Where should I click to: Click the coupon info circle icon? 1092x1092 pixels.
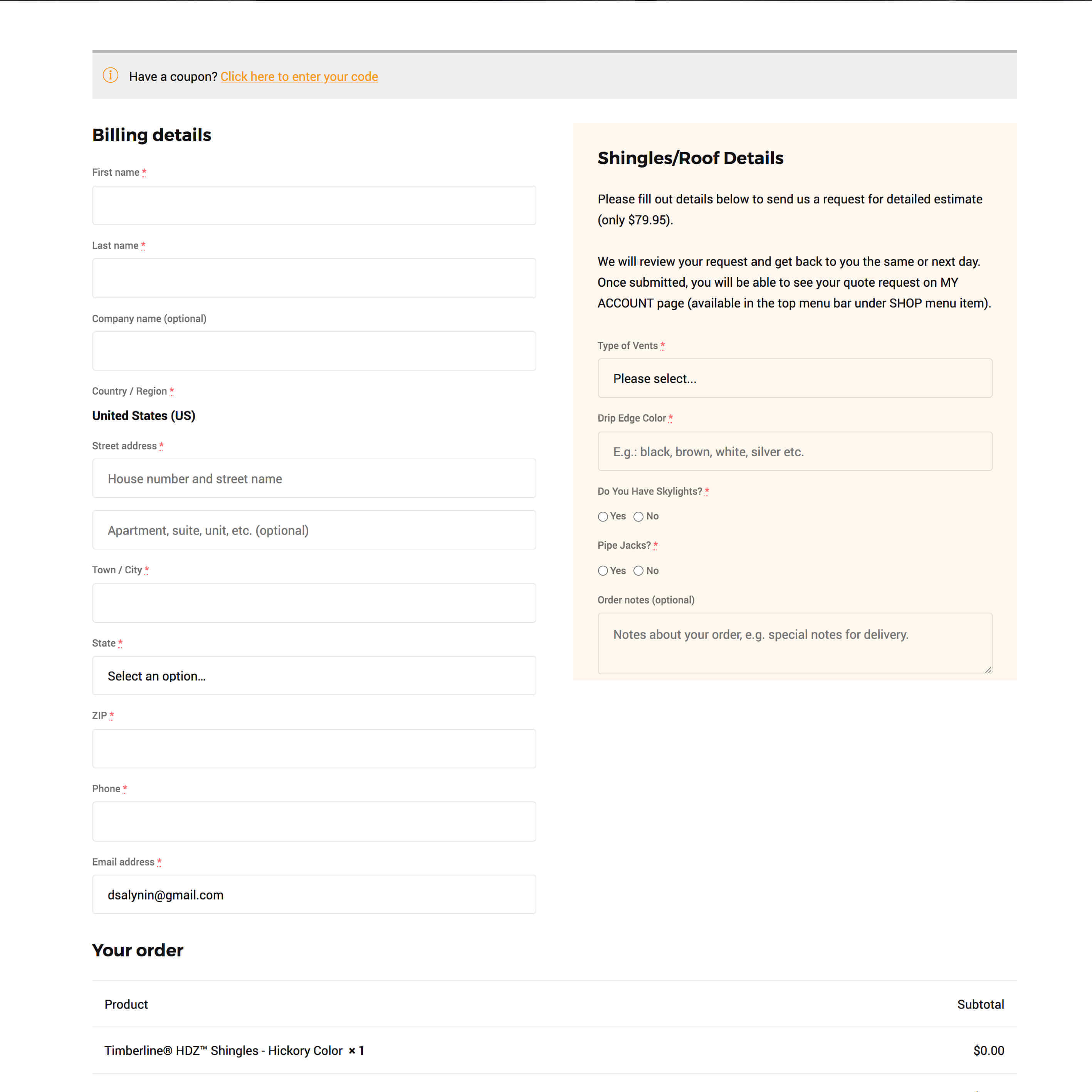click(x=110, y=75)
